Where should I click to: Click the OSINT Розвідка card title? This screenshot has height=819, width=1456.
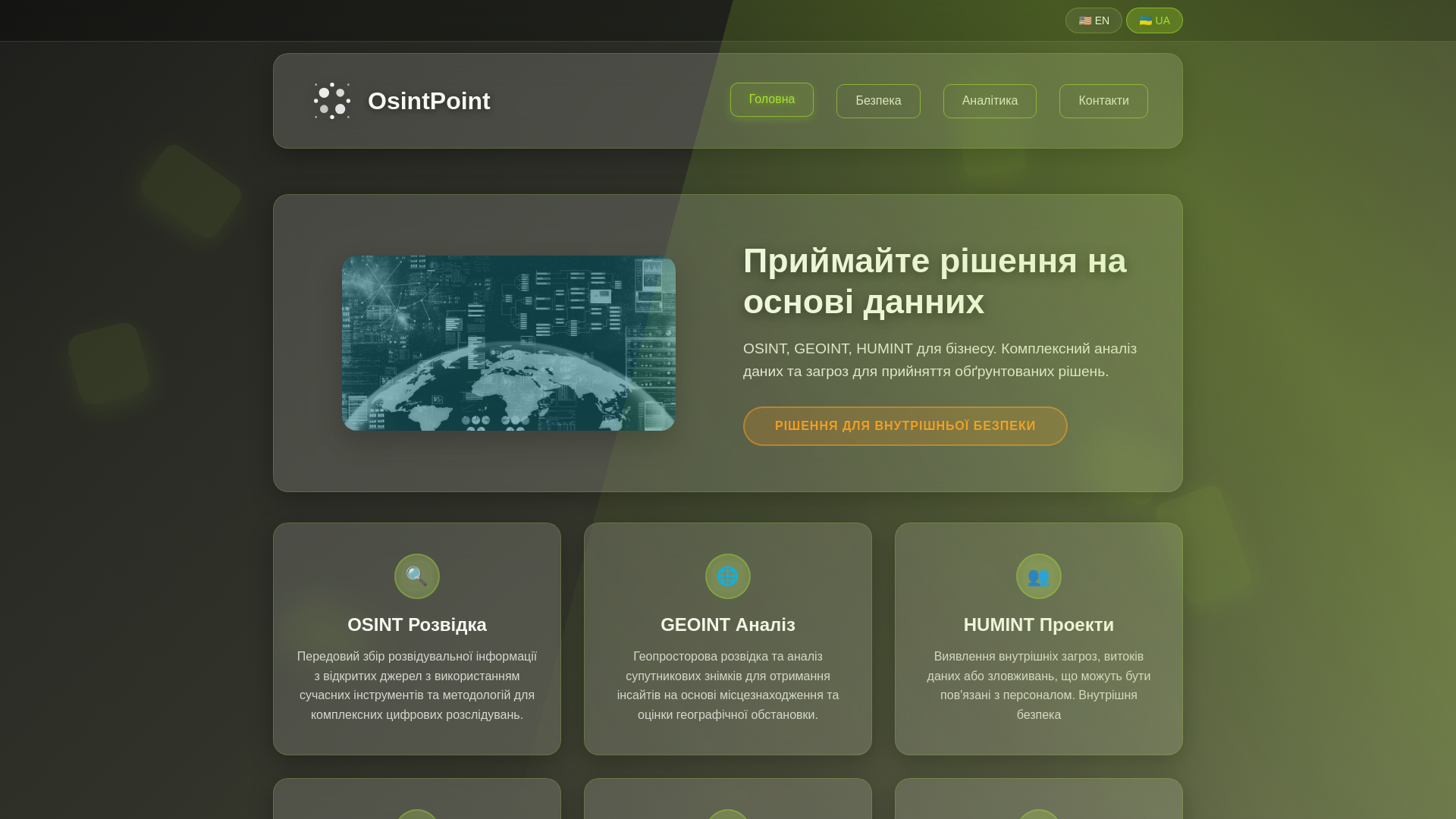(x=417, y=625)
